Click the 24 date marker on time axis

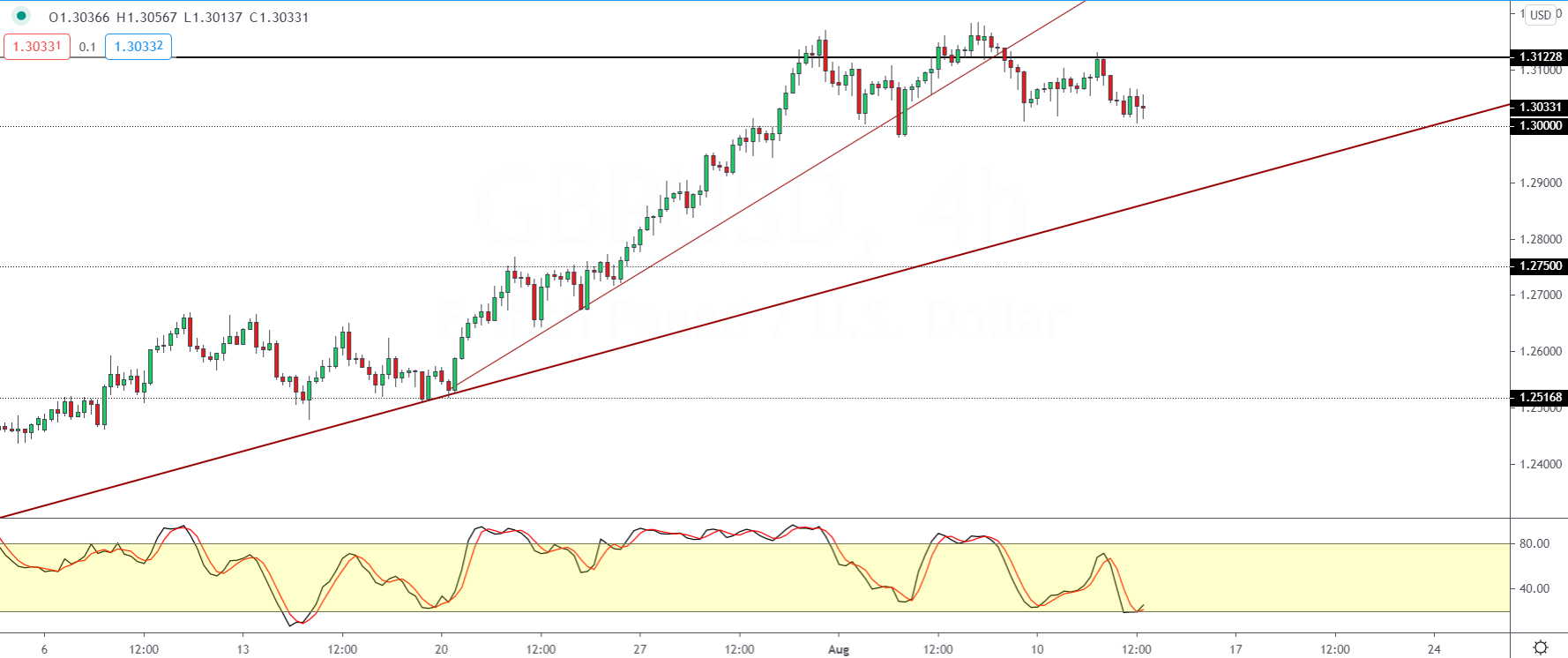tap(1435, 650)
